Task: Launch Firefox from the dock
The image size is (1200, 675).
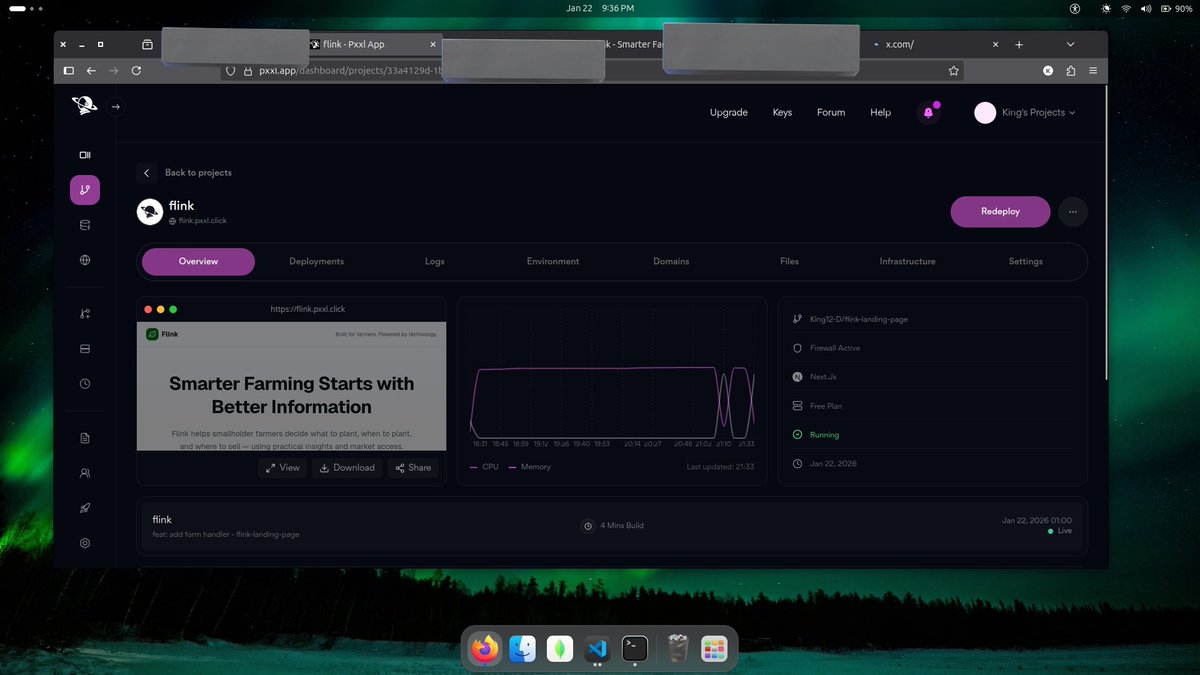Action: (485, 649)
